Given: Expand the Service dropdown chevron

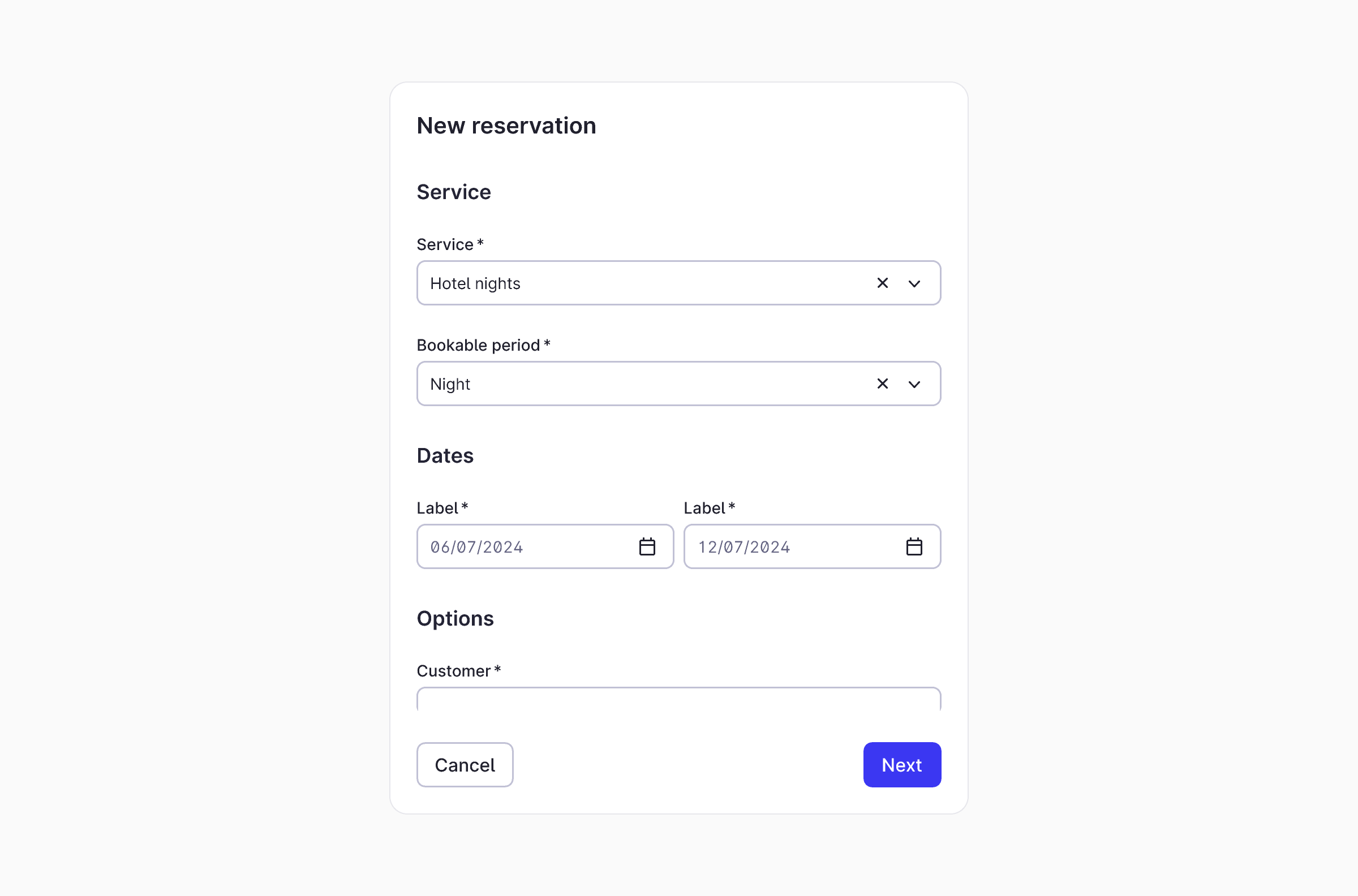Looking at the screenshot, I should [x=914, y=283].
